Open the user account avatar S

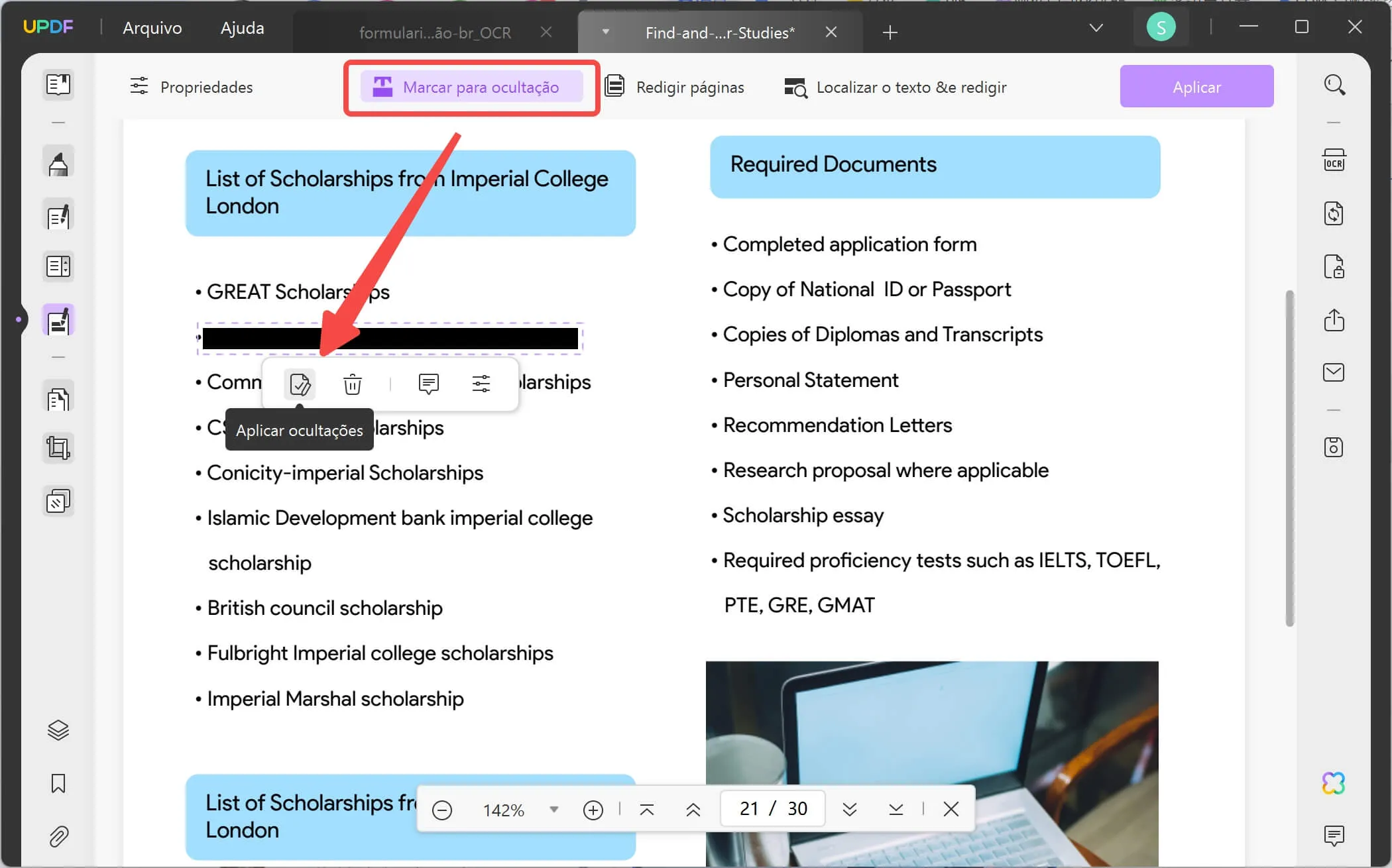point(1161,27)
